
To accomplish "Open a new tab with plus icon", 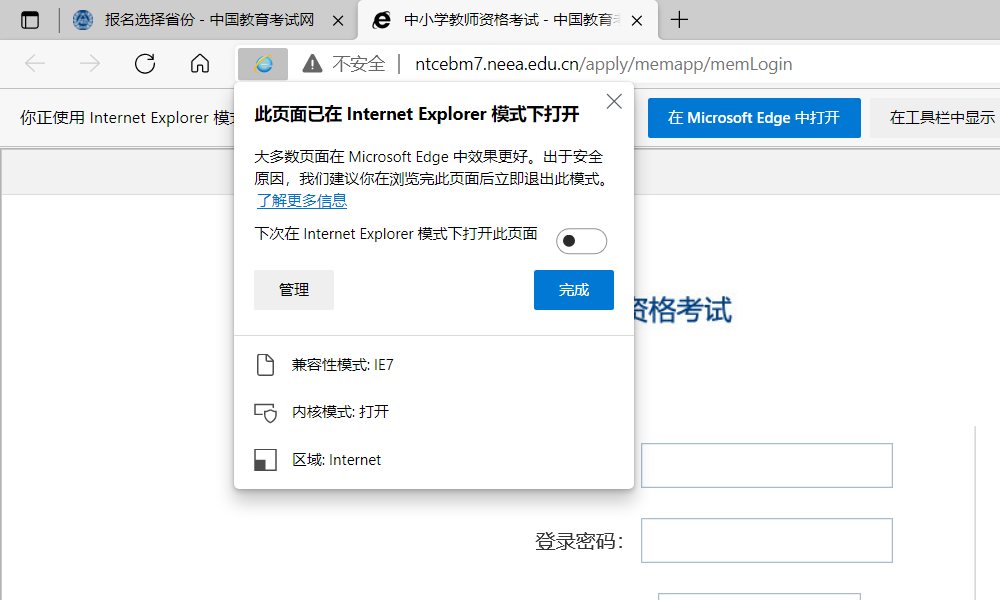I will pyautogui.click(x=680, y=20).
